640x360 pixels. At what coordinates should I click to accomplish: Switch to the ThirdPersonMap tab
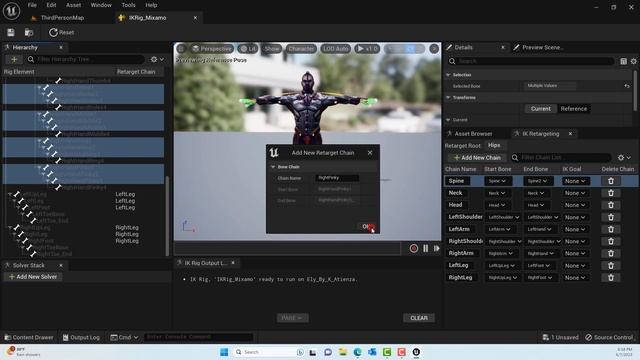point(62,18)
